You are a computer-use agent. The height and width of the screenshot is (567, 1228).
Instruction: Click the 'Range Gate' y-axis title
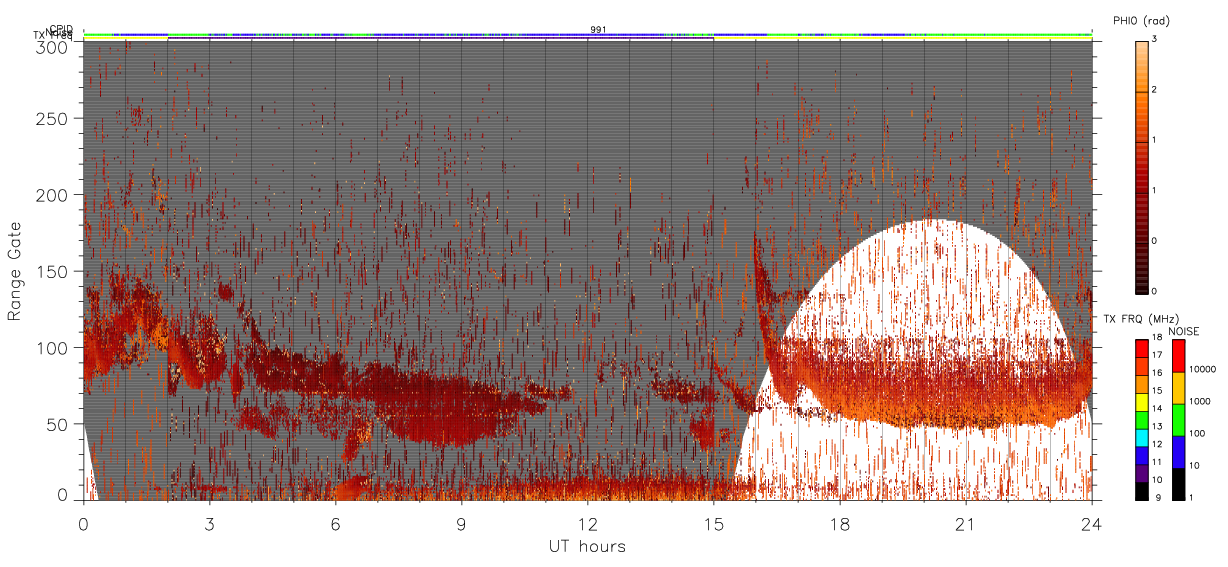pos(15,271)
